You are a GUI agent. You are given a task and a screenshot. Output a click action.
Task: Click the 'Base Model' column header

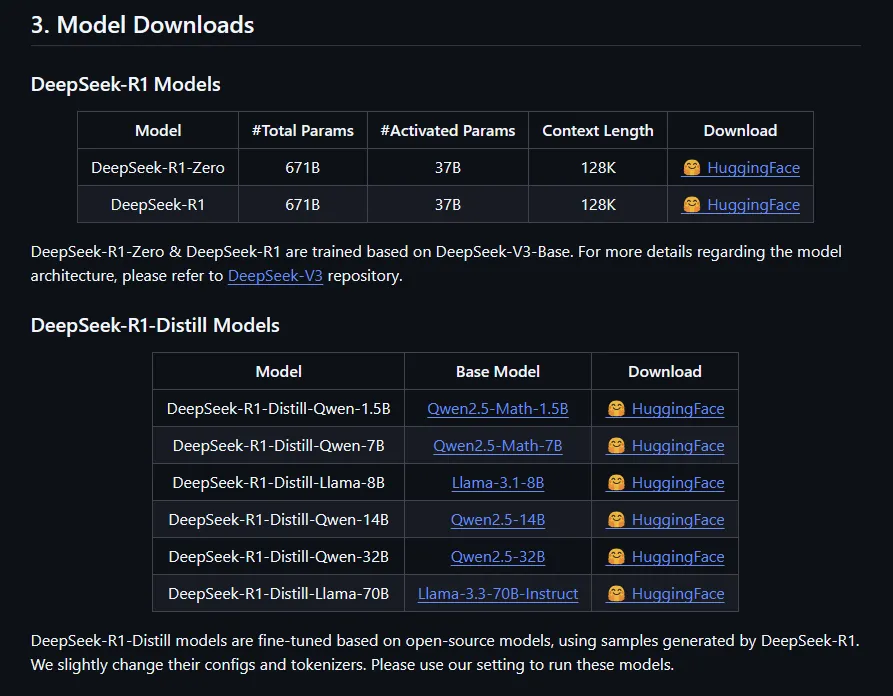[x=498, y=371]
